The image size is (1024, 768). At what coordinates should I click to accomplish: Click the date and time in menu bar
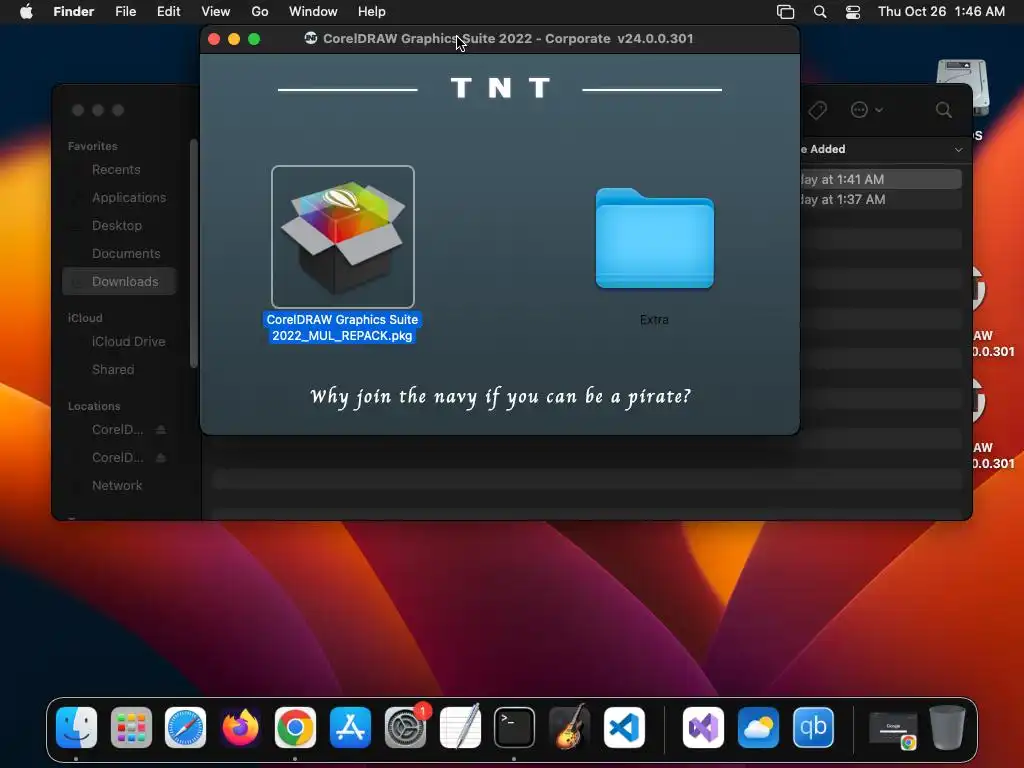[941, 12]
